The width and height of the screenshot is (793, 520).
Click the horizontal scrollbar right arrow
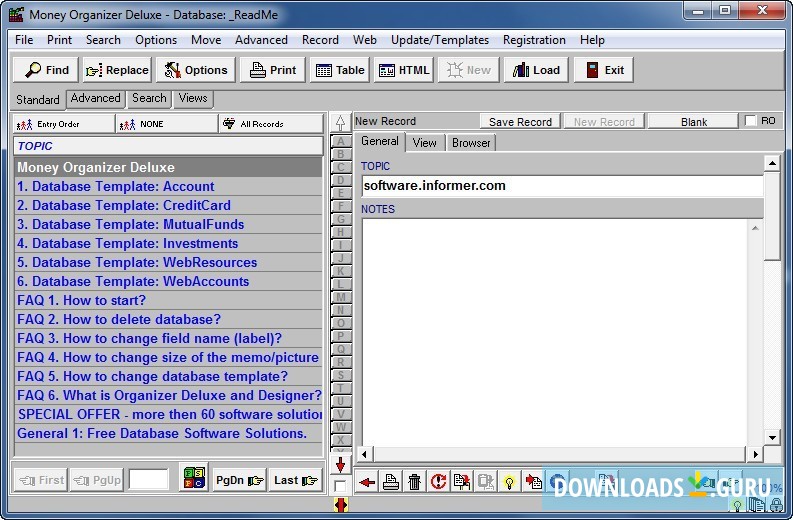coord(755,454)
